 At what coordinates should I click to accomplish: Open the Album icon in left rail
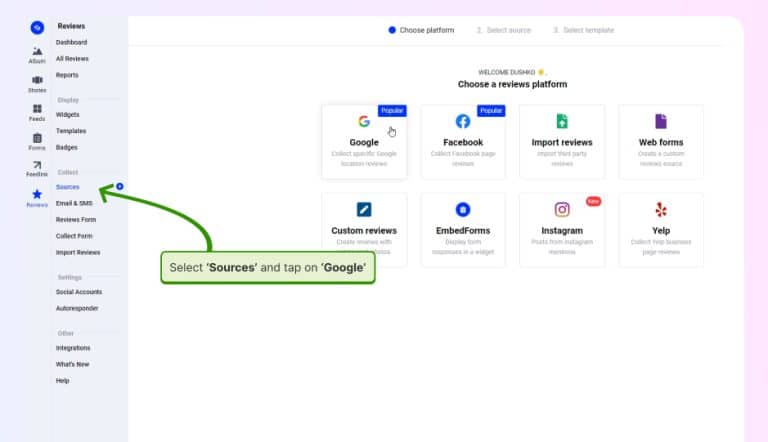click(x=37, y=54)
